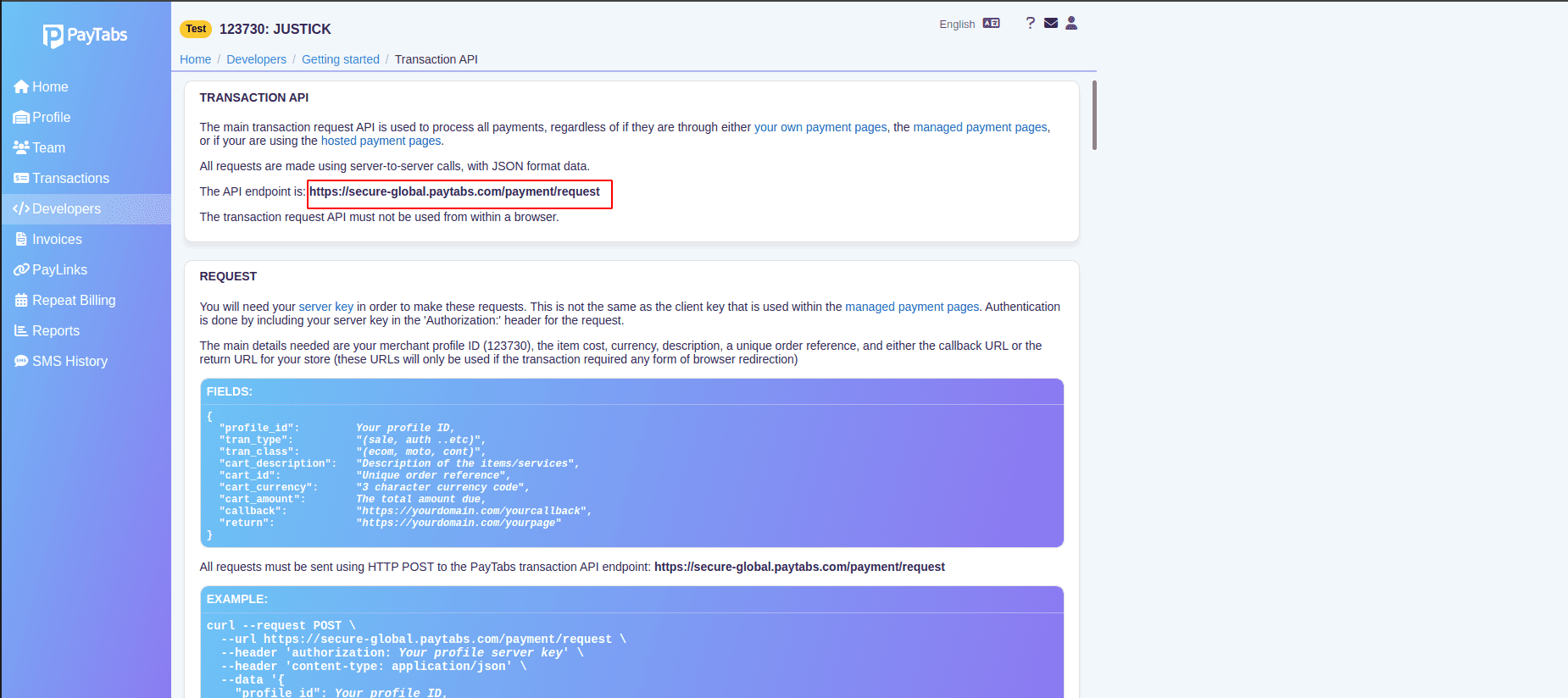
Task: Open SMS History in the sidebar
Action: click(x=86, y=361)
